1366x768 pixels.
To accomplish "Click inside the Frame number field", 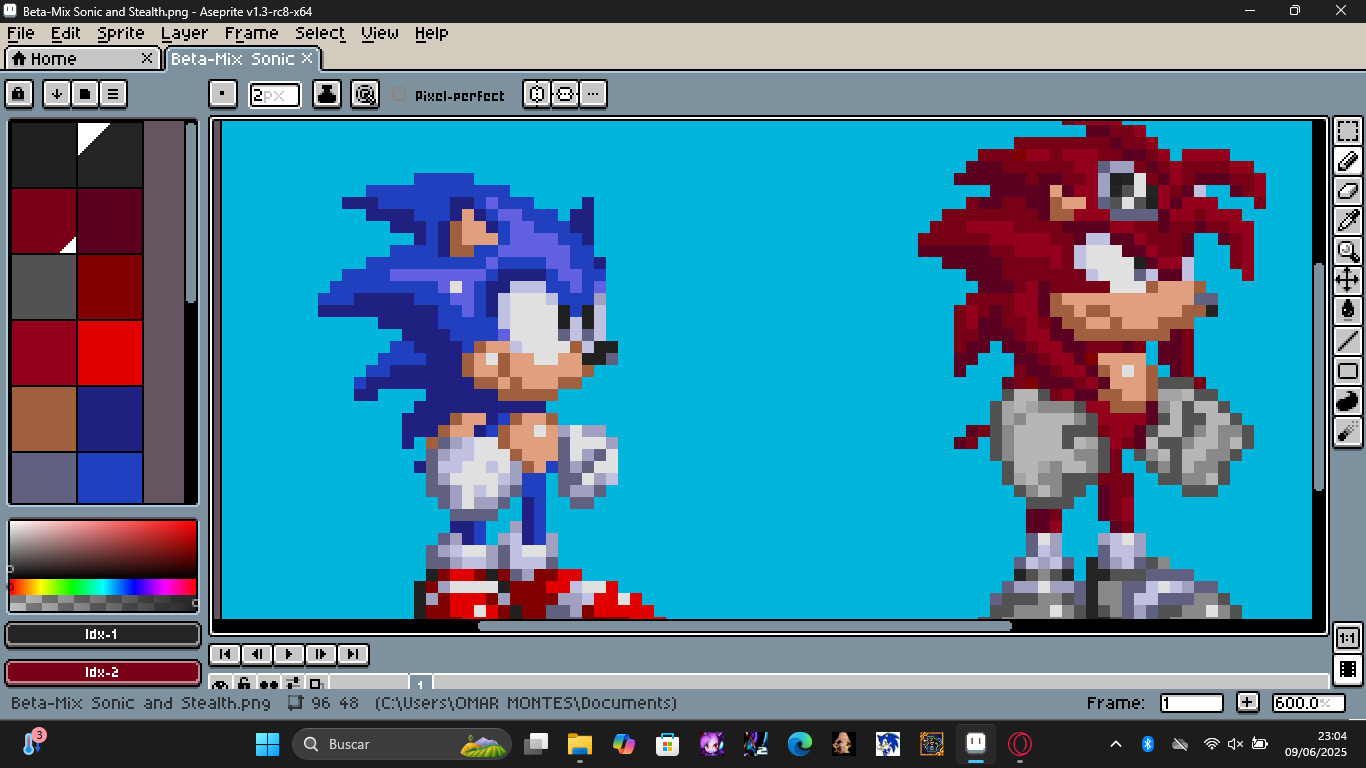I will (x=1190, y=703).
